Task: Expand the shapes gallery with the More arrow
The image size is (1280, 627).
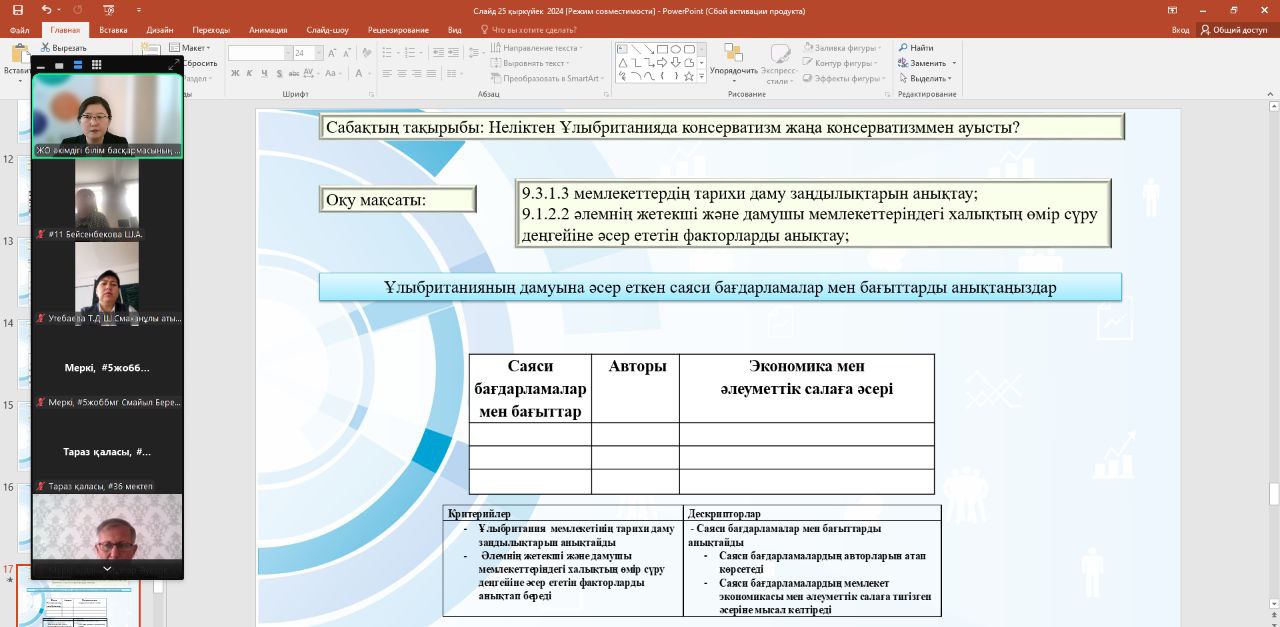Action: click(x=701, y=77)
